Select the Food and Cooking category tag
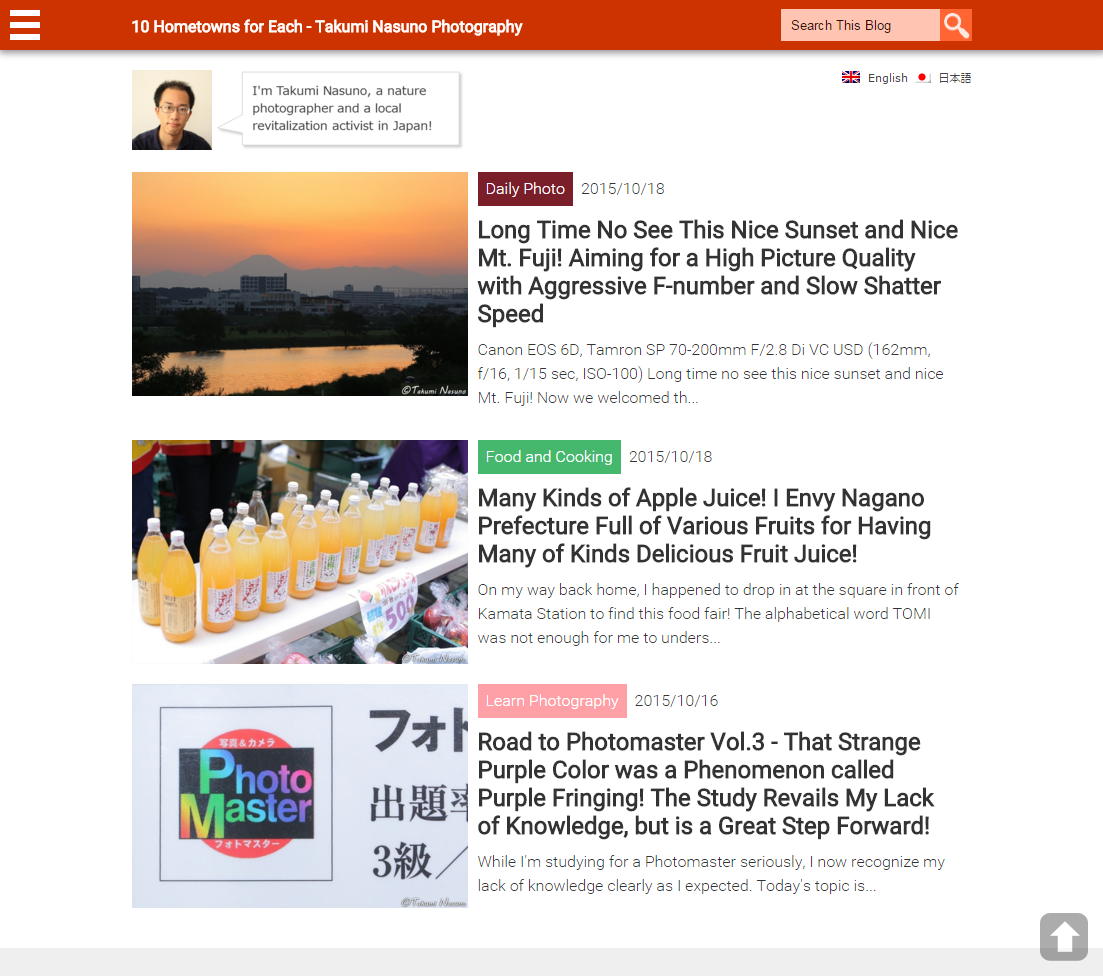1103x976 pixels. [x=549, y=457]
